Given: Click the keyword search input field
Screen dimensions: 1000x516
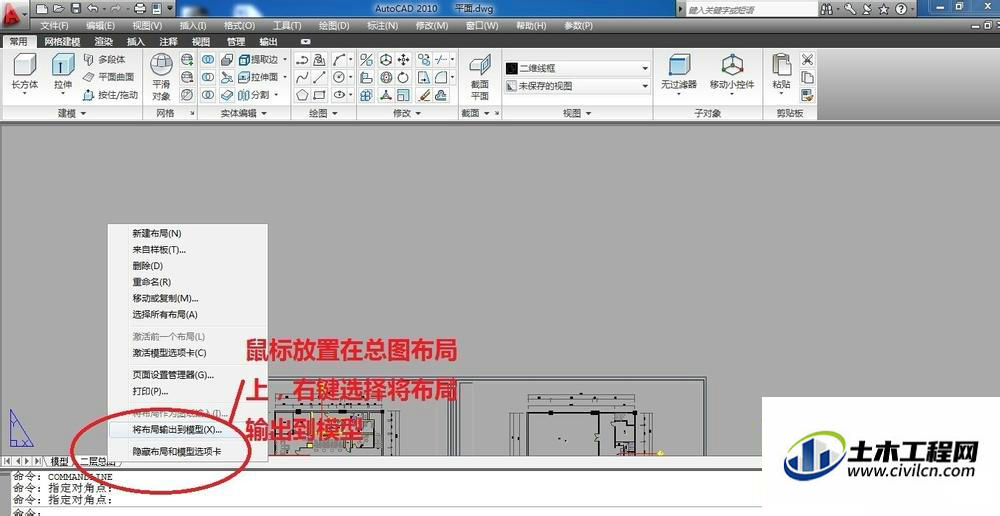Looking at the screenshot, I should [751, 10].
